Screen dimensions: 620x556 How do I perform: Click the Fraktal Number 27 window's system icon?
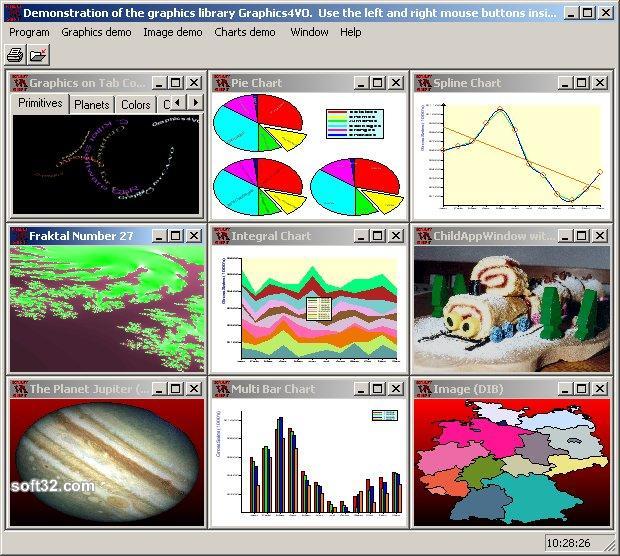(19, 236)
